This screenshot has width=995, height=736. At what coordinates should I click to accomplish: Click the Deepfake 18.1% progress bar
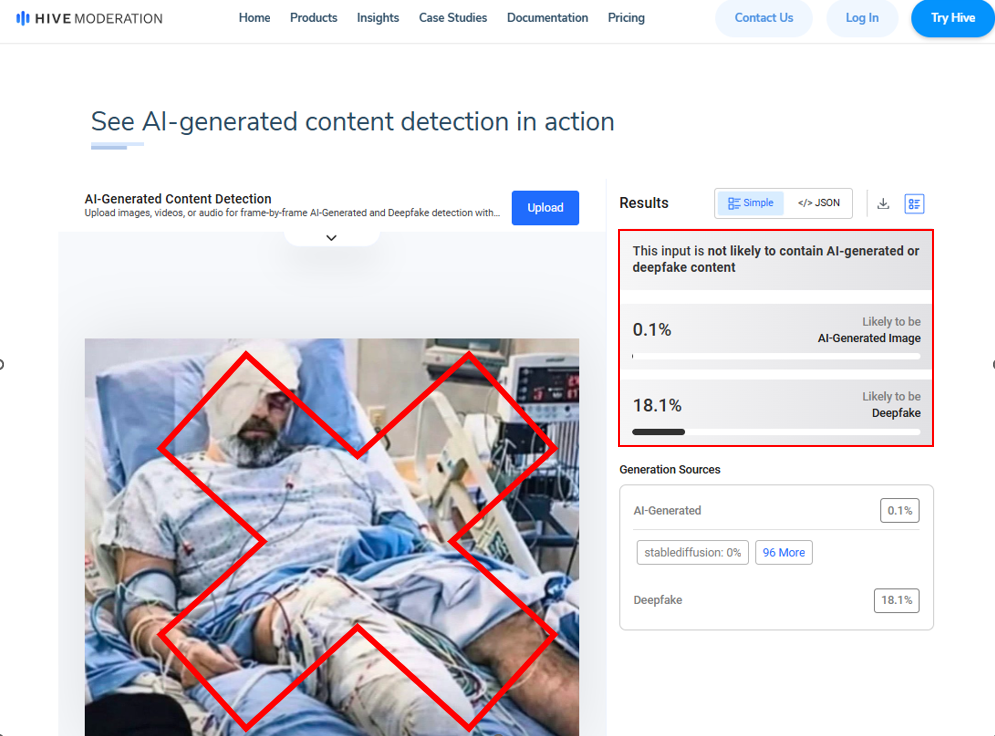[x=776, y=432]
